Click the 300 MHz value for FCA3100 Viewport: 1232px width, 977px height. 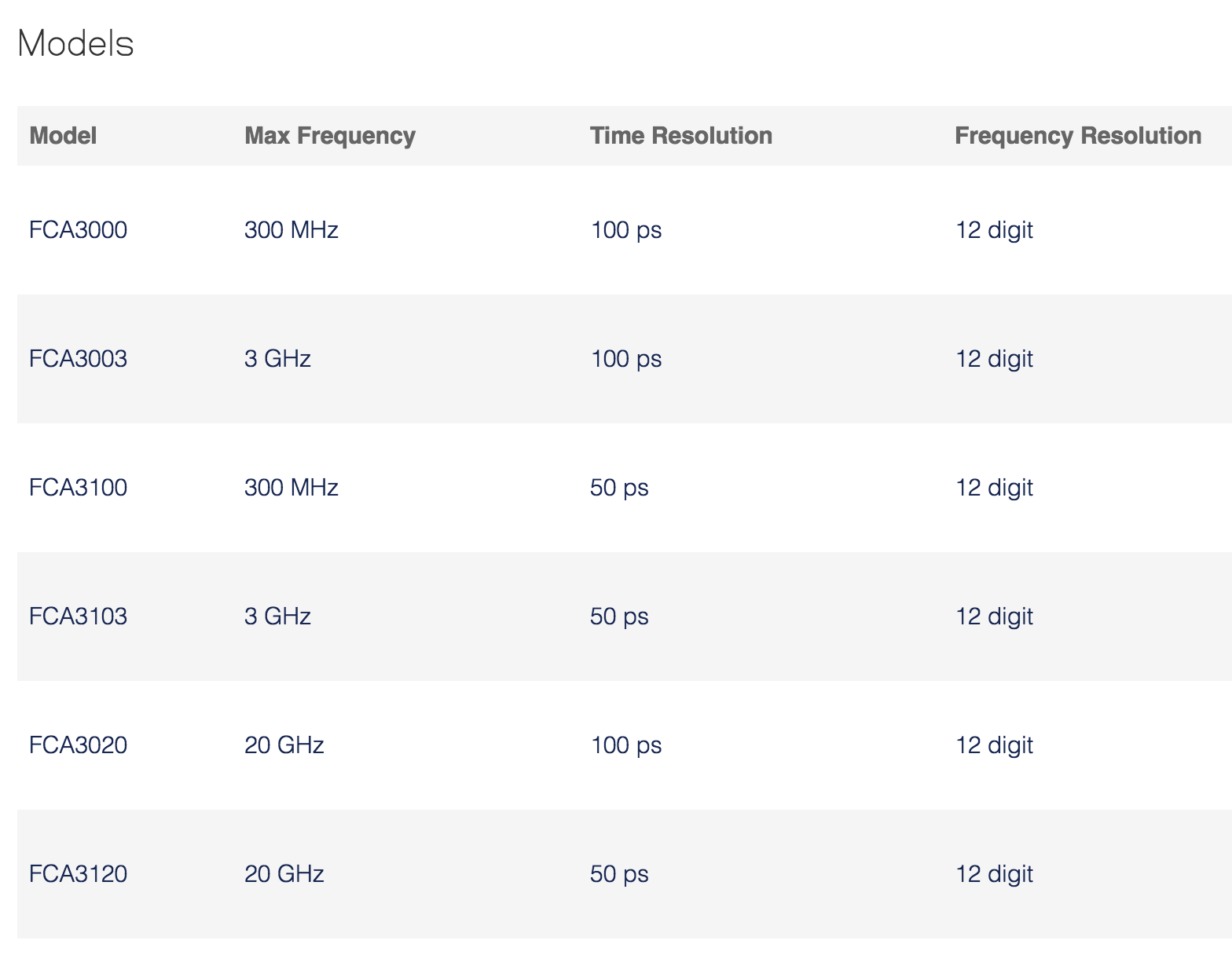click(x=291, y=488)
